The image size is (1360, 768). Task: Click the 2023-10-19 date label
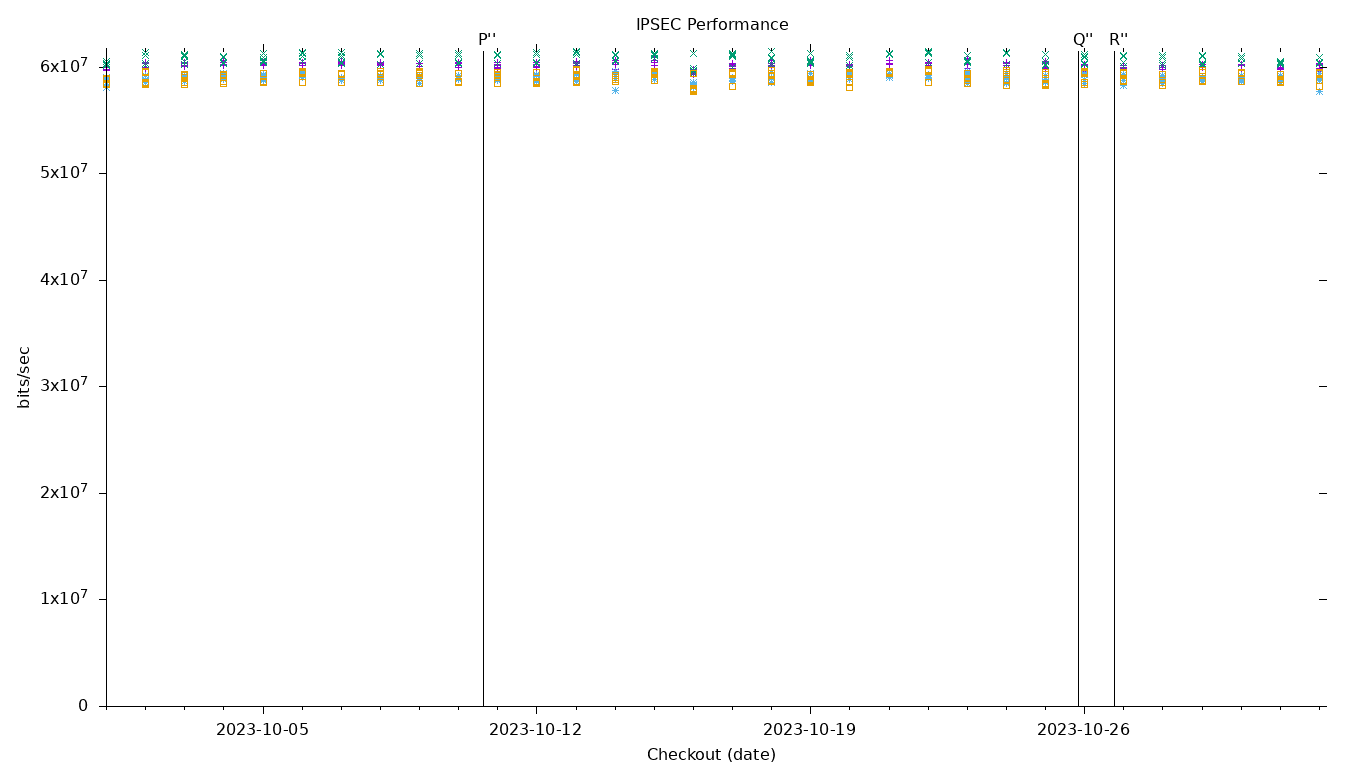(x=810, y=730)
